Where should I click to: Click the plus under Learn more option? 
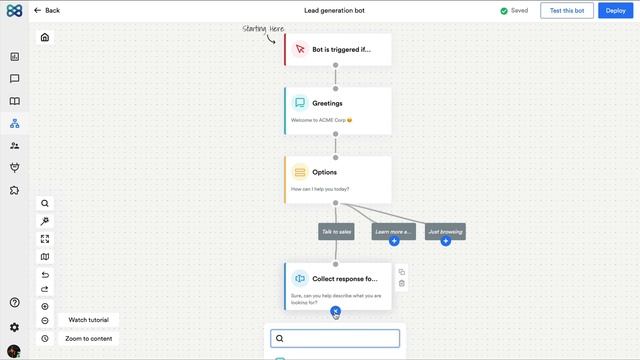tap(394, 241)
